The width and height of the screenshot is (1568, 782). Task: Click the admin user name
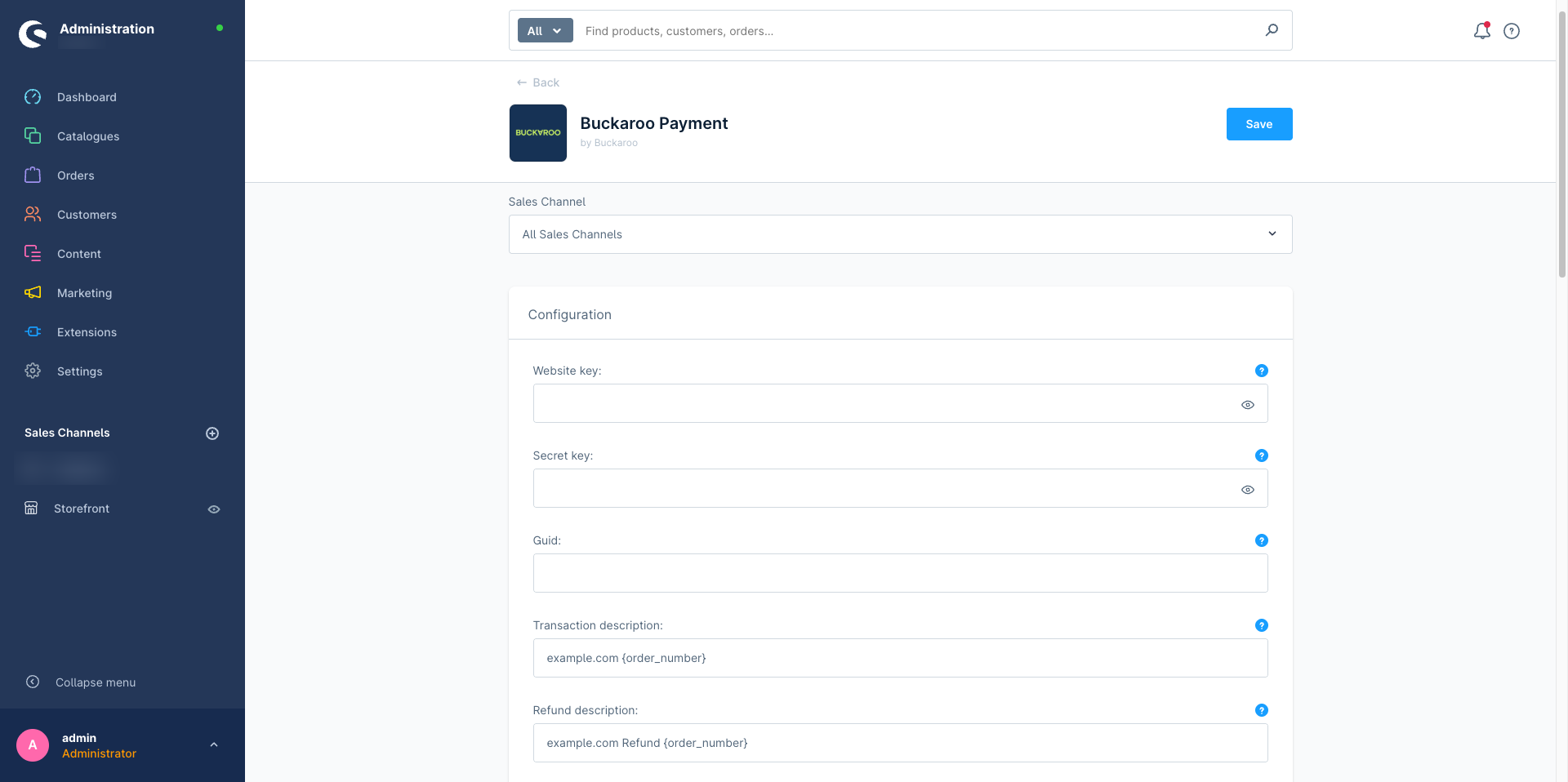click(79, 738)
